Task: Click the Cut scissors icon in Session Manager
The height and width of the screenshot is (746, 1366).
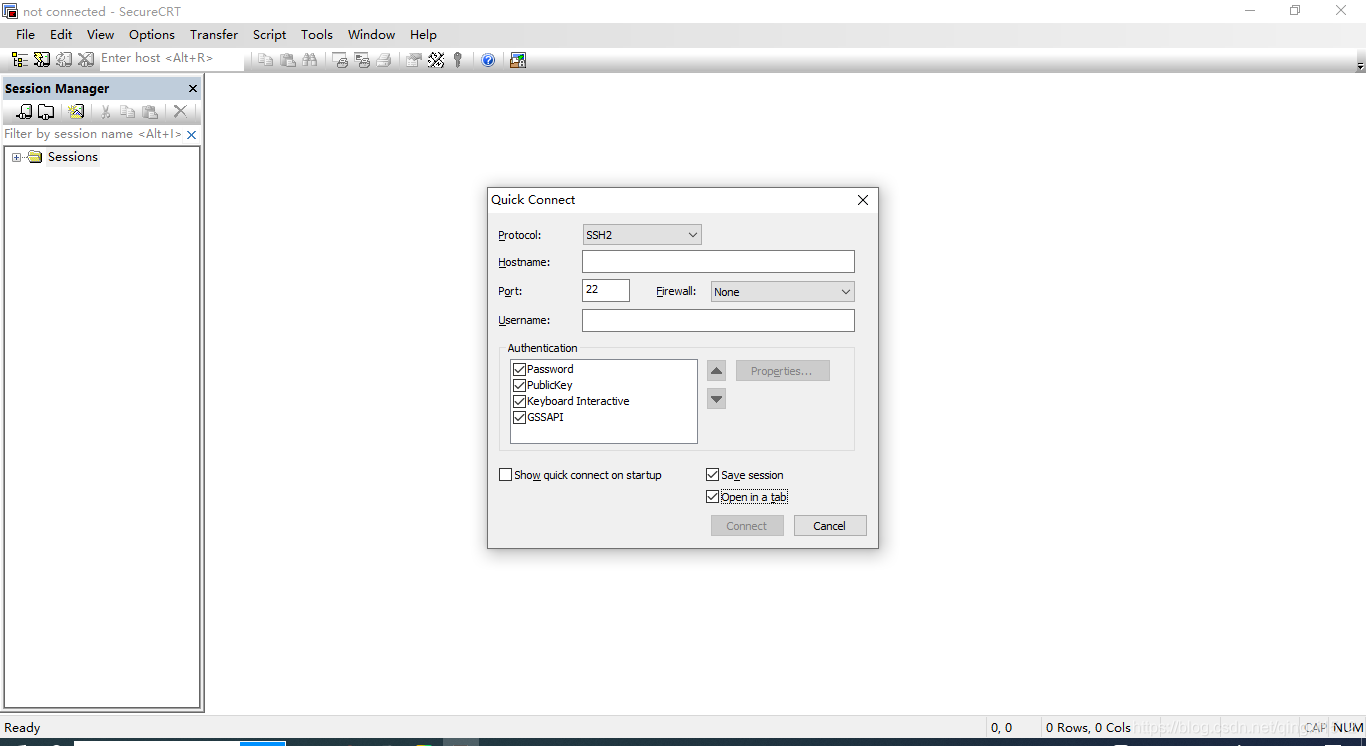Action: (x=105, y=112)
